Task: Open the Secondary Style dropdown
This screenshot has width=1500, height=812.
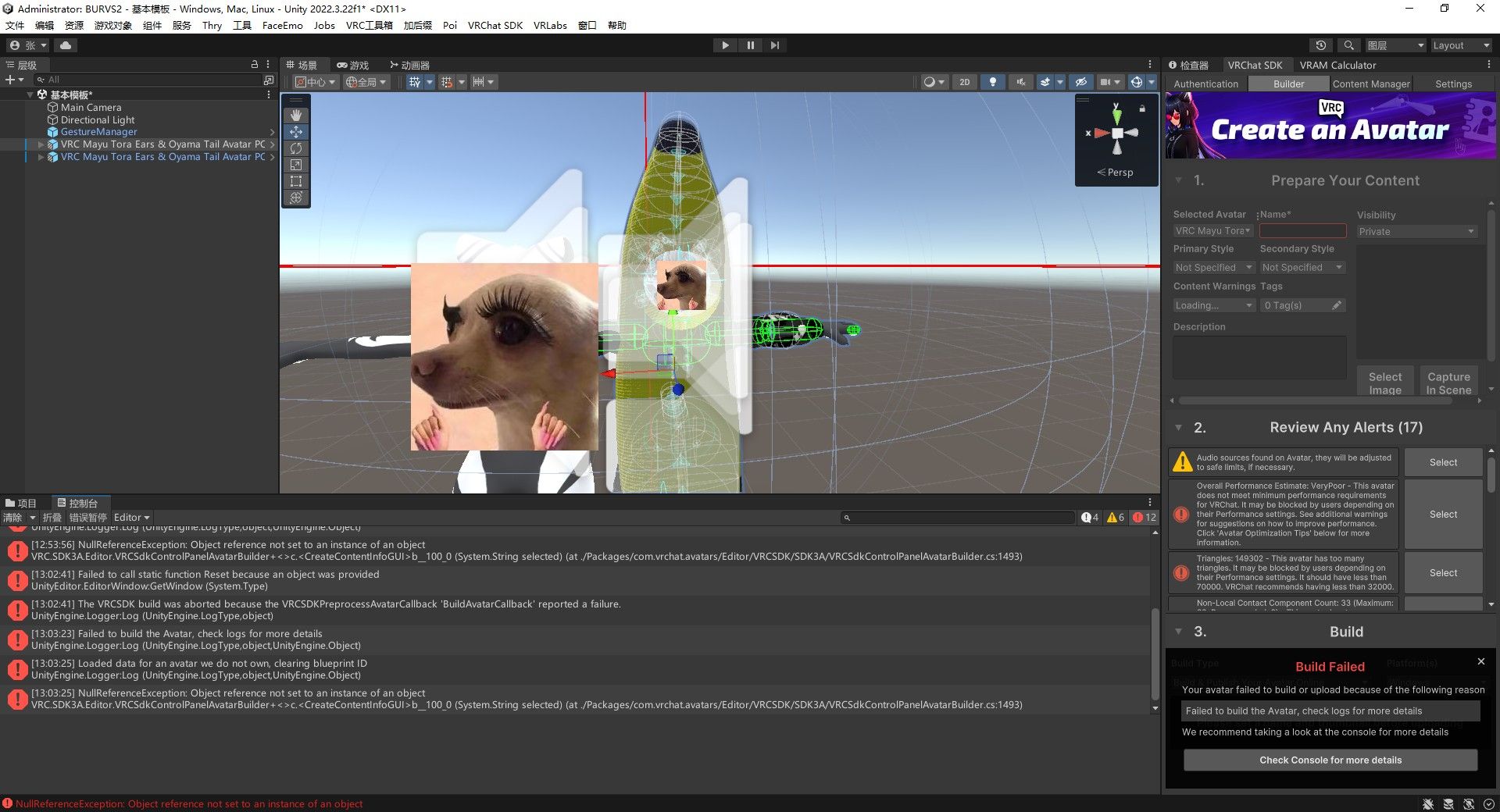Action: [1302, 267]
